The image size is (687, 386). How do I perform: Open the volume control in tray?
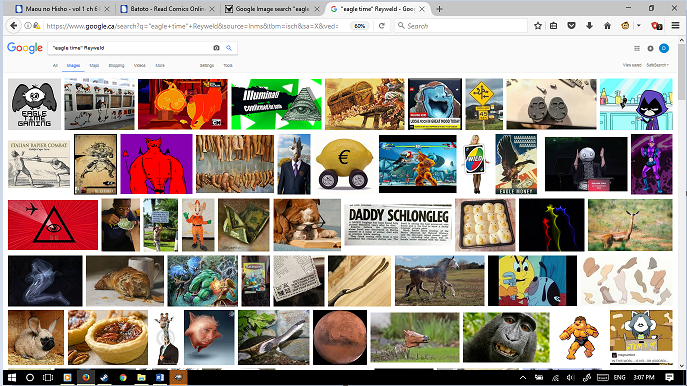point(570,378)
